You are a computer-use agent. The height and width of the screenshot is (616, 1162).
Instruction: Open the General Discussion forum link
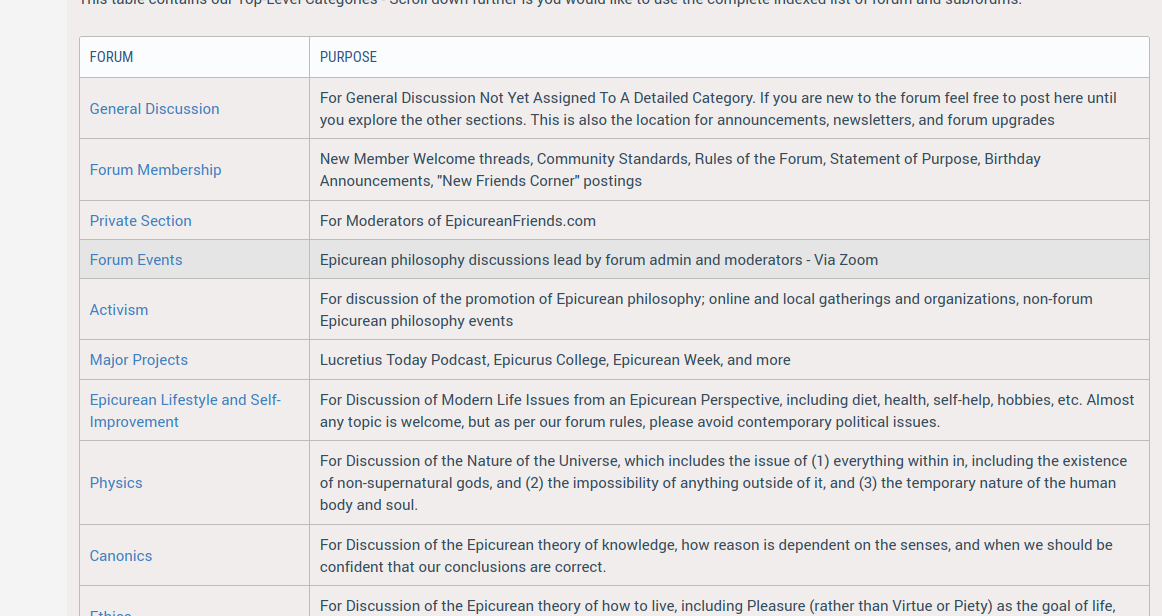click(x=154, y=109)
